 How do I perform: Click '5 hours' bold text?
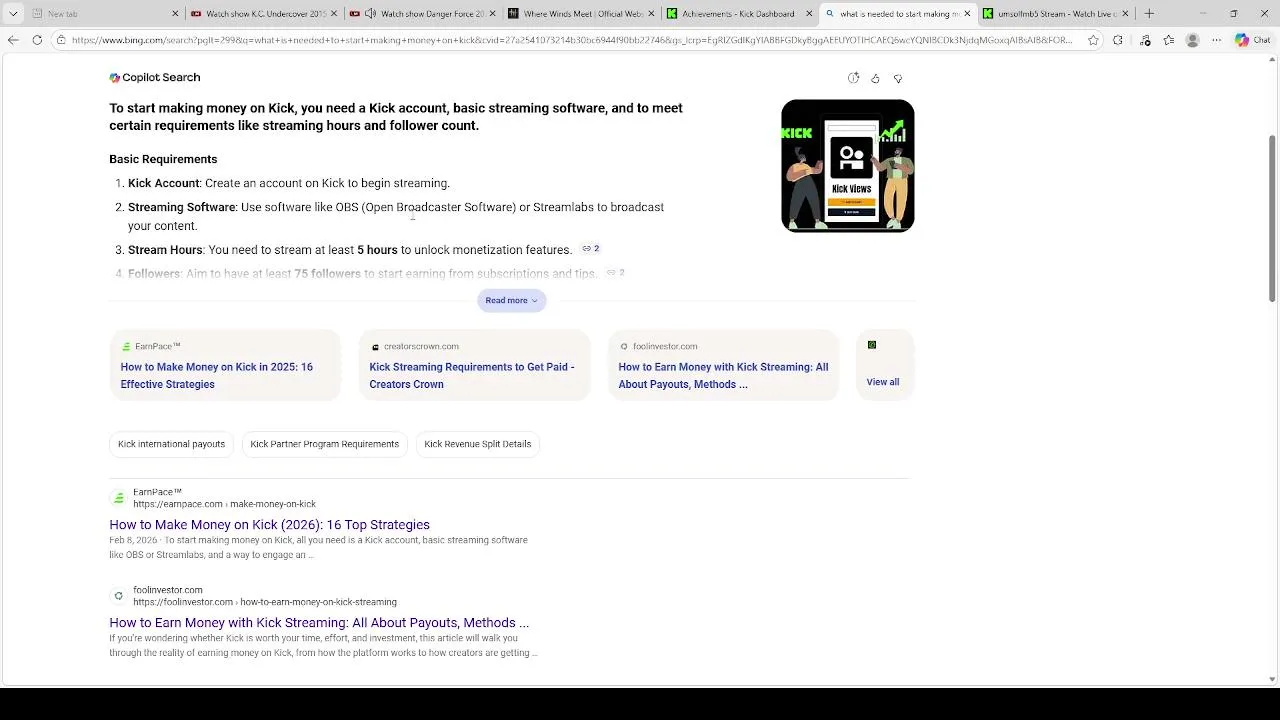377,250
